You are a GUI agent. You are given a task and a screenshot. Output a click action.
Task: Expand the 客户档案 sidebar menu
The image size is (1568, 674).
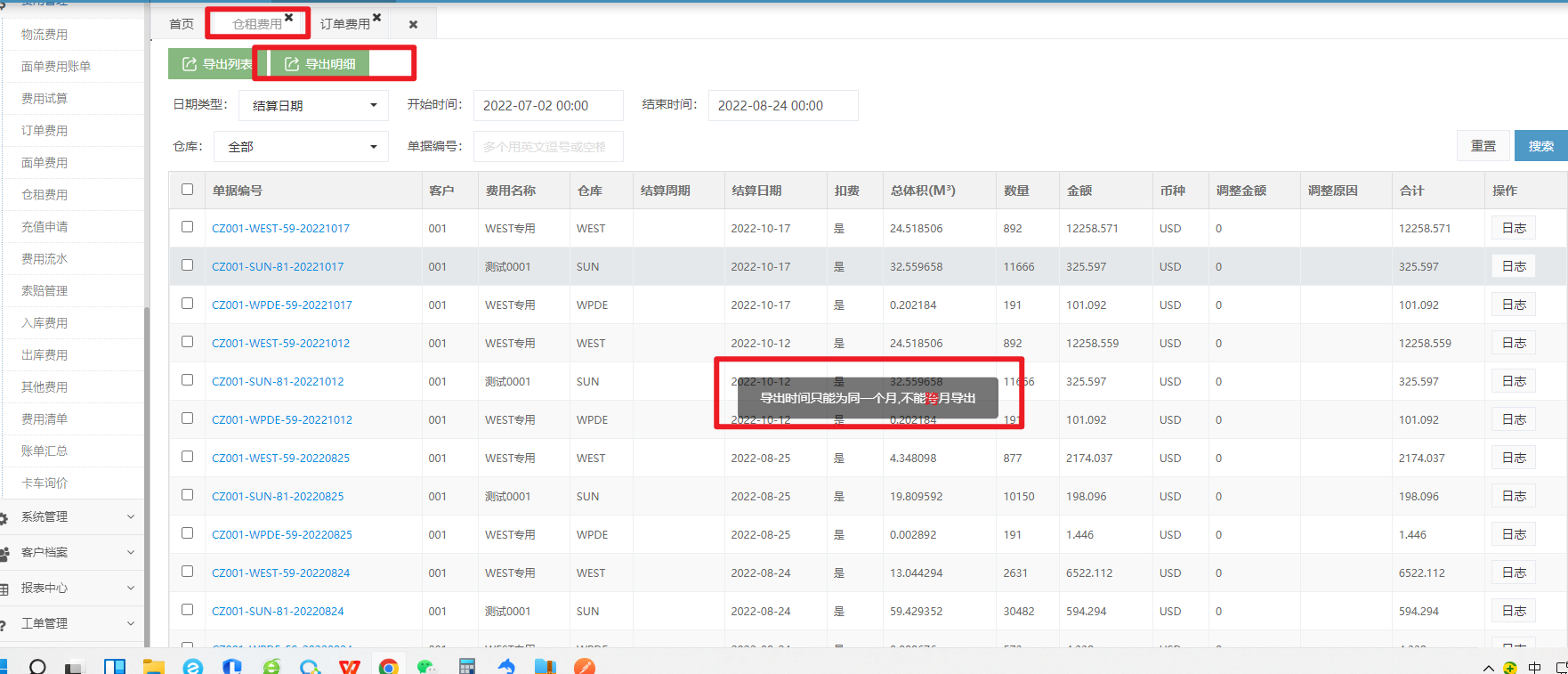[71, 552]
